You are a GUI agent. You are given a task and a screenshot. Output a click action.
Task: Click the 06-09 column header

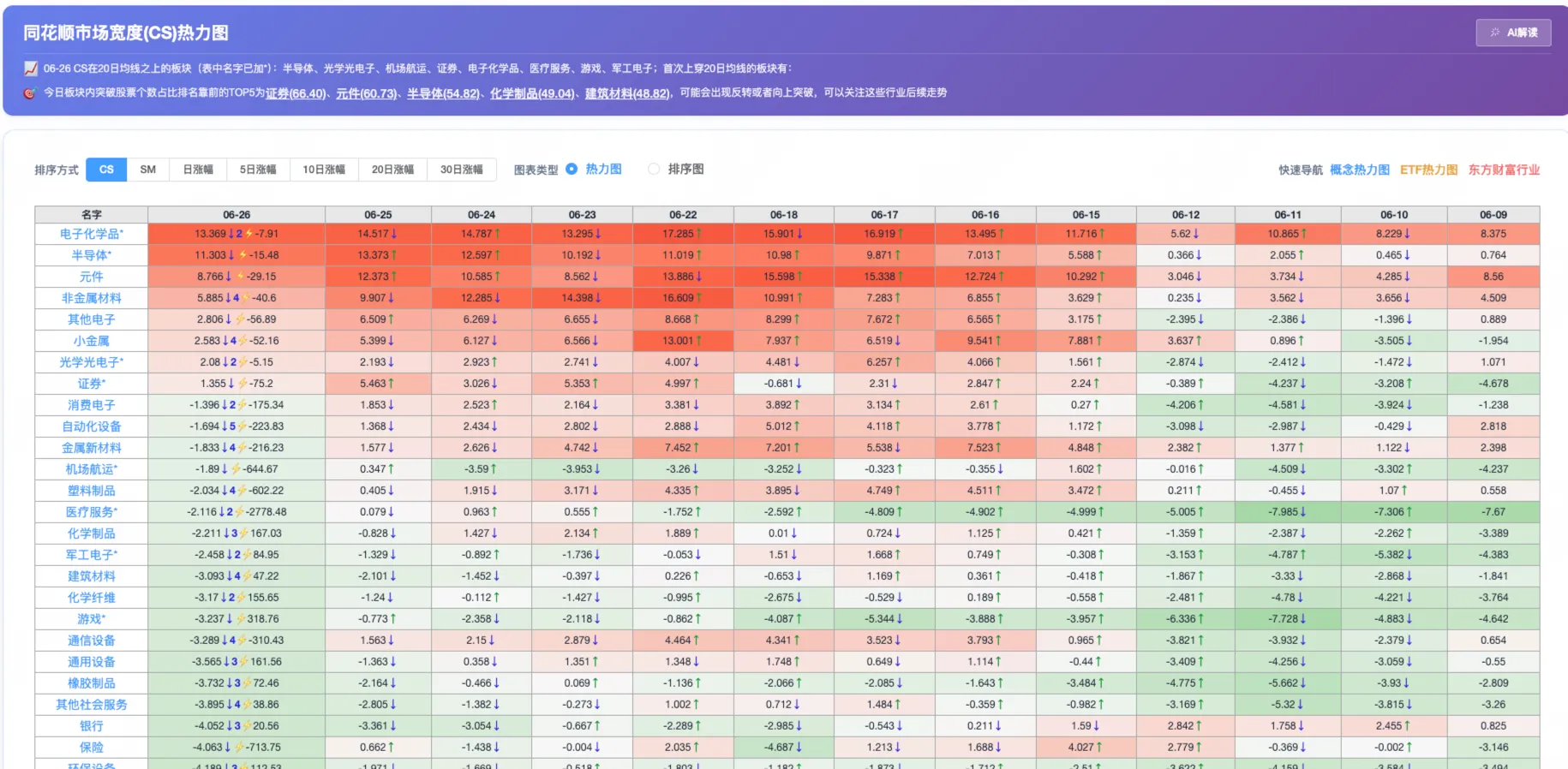pyautogui.click(x=1493, y=215)
